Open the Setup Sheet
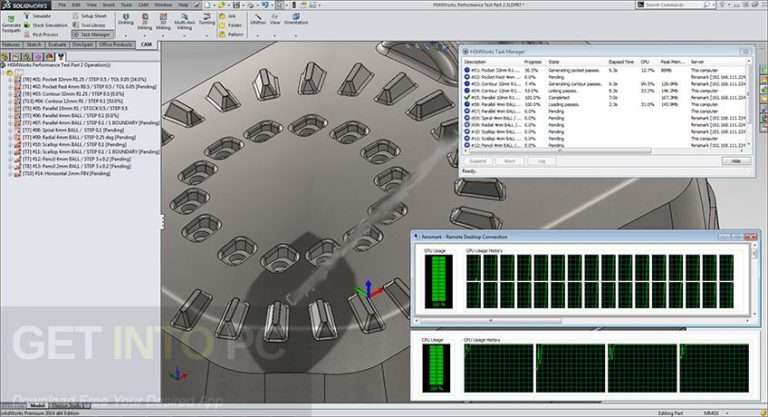 point(89,16)
